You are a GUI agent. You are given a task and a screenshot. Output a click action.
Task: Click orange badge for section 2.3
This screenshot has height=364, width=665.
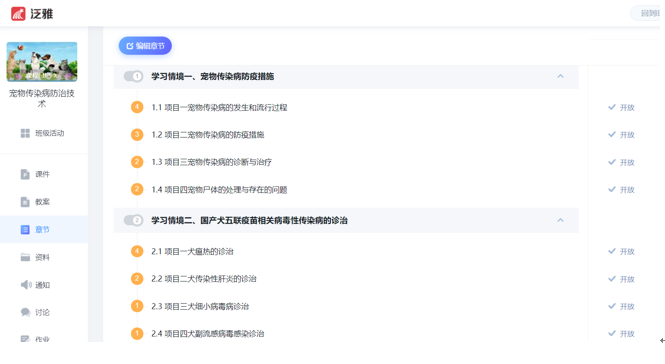click(x=137, y=306)
